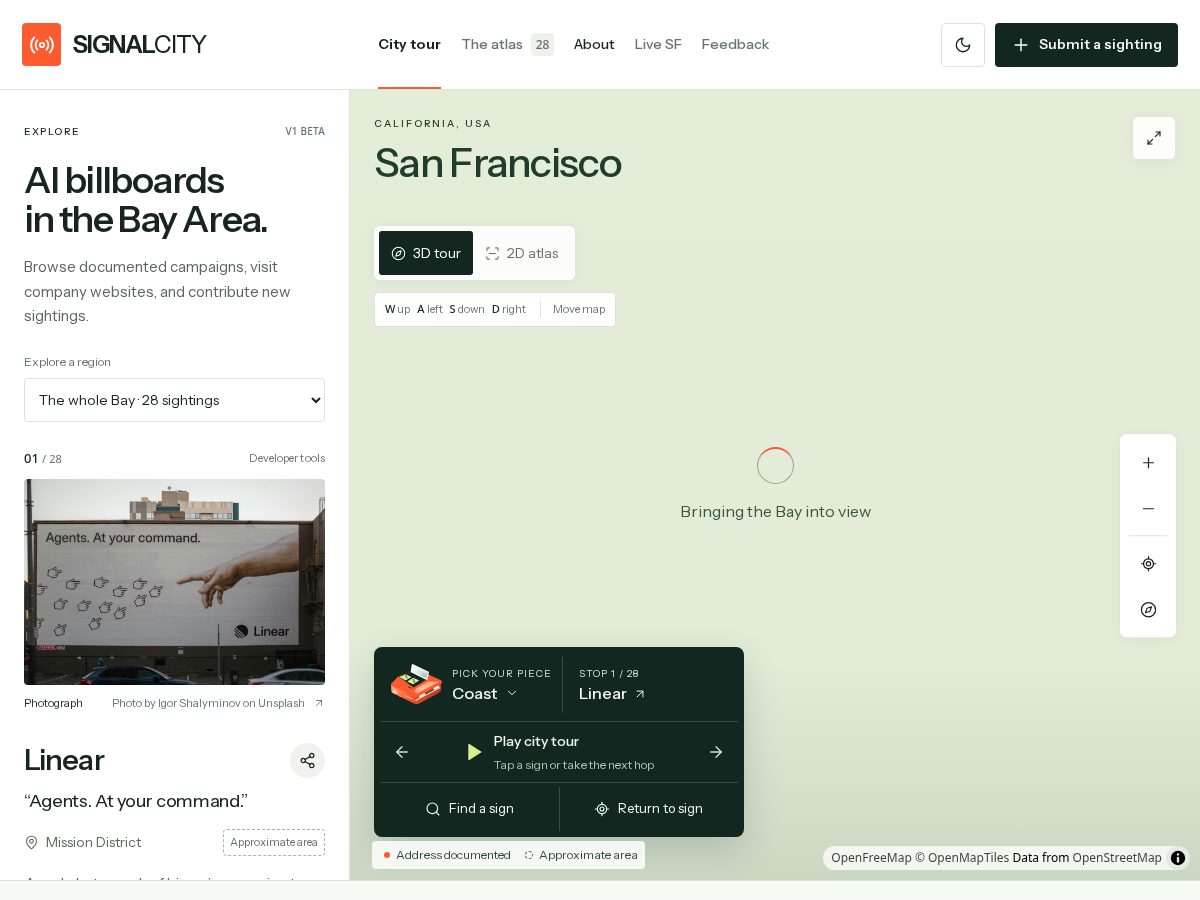Open OpenMapTiles attribution link
The height and width of the screenshot is (900, 1200).
point(962,858)
